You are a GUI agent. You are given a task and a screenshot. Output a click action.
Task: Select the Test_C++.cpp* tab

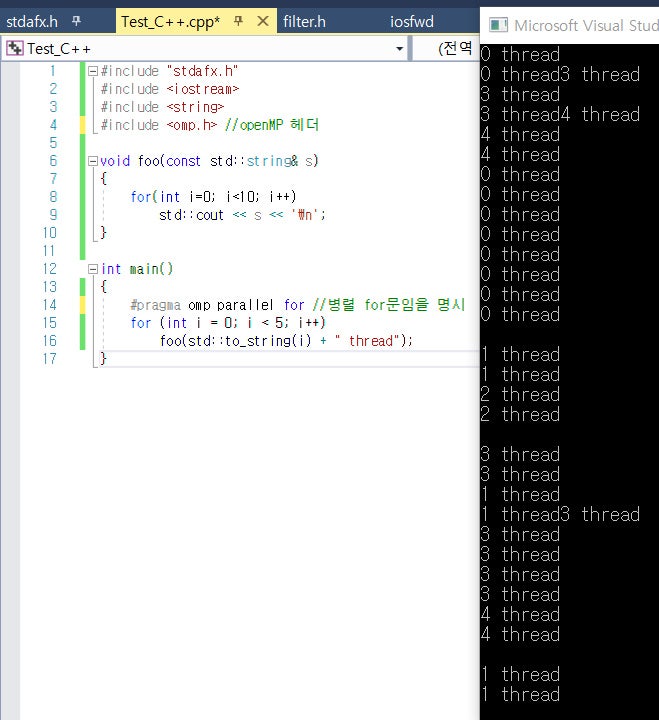click(170, 22)
